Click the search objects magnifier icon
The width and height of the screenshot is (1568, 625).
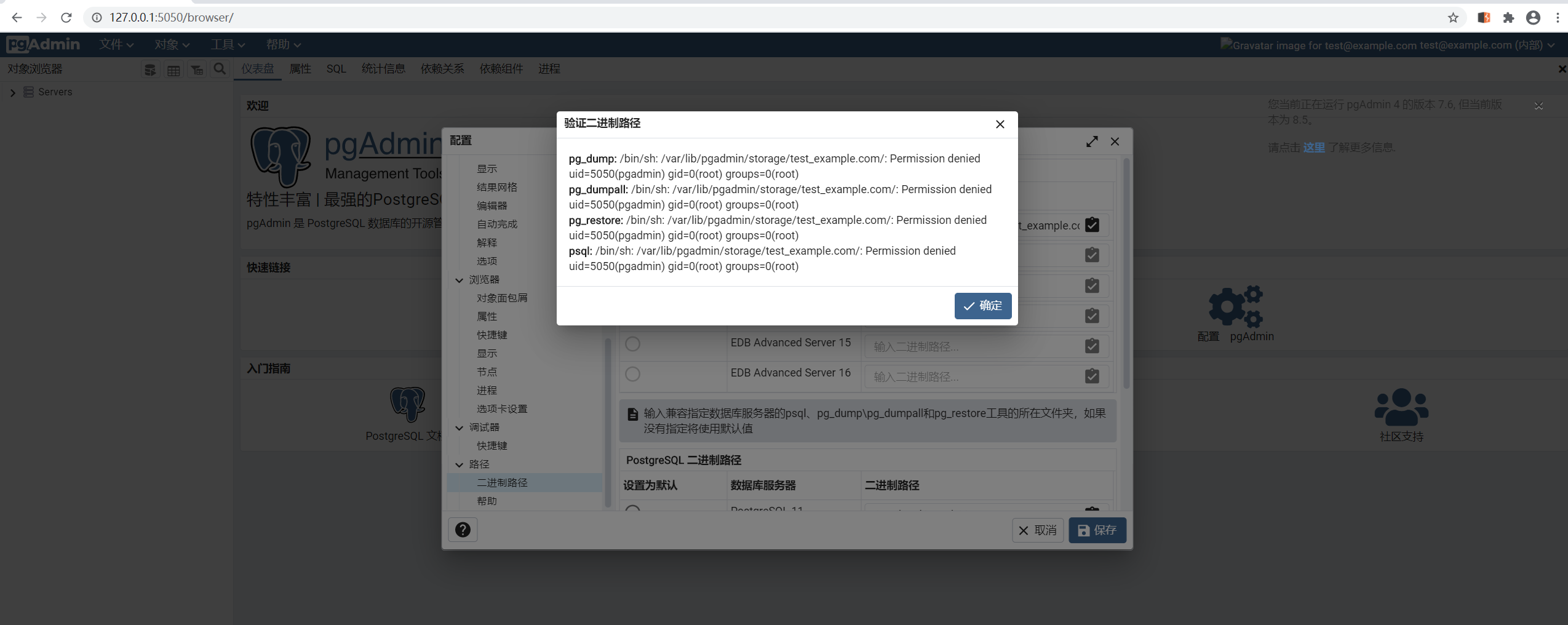click(x=220, y=69)
